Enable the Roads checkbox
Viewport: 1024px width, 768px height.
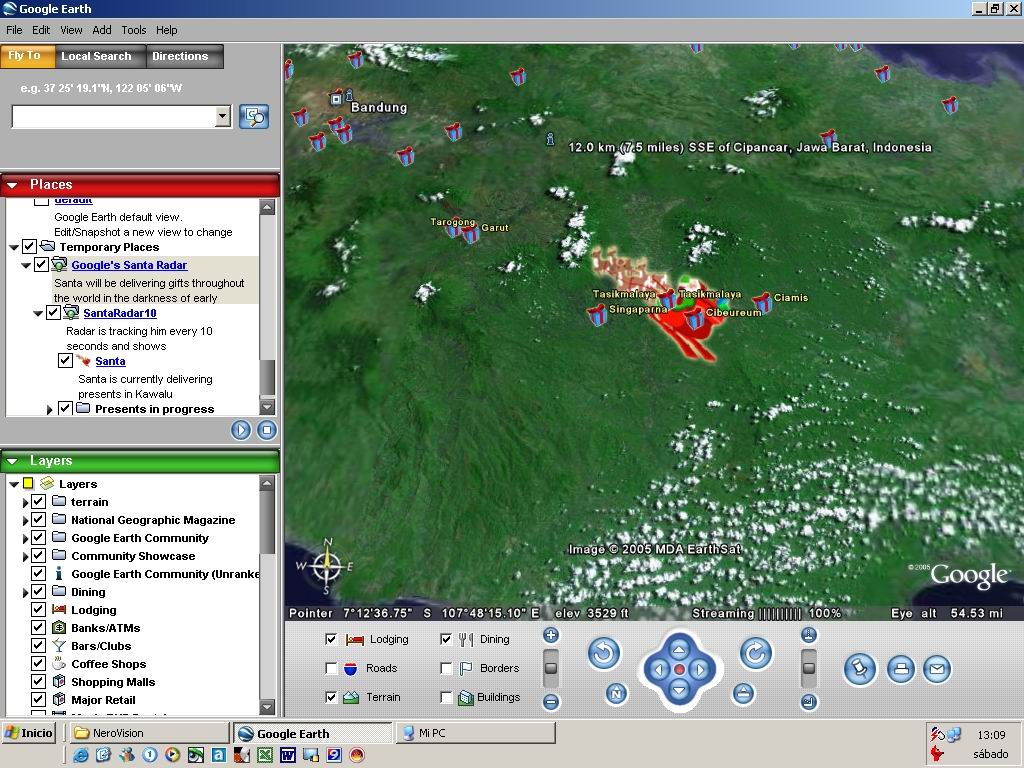point(331,668)
